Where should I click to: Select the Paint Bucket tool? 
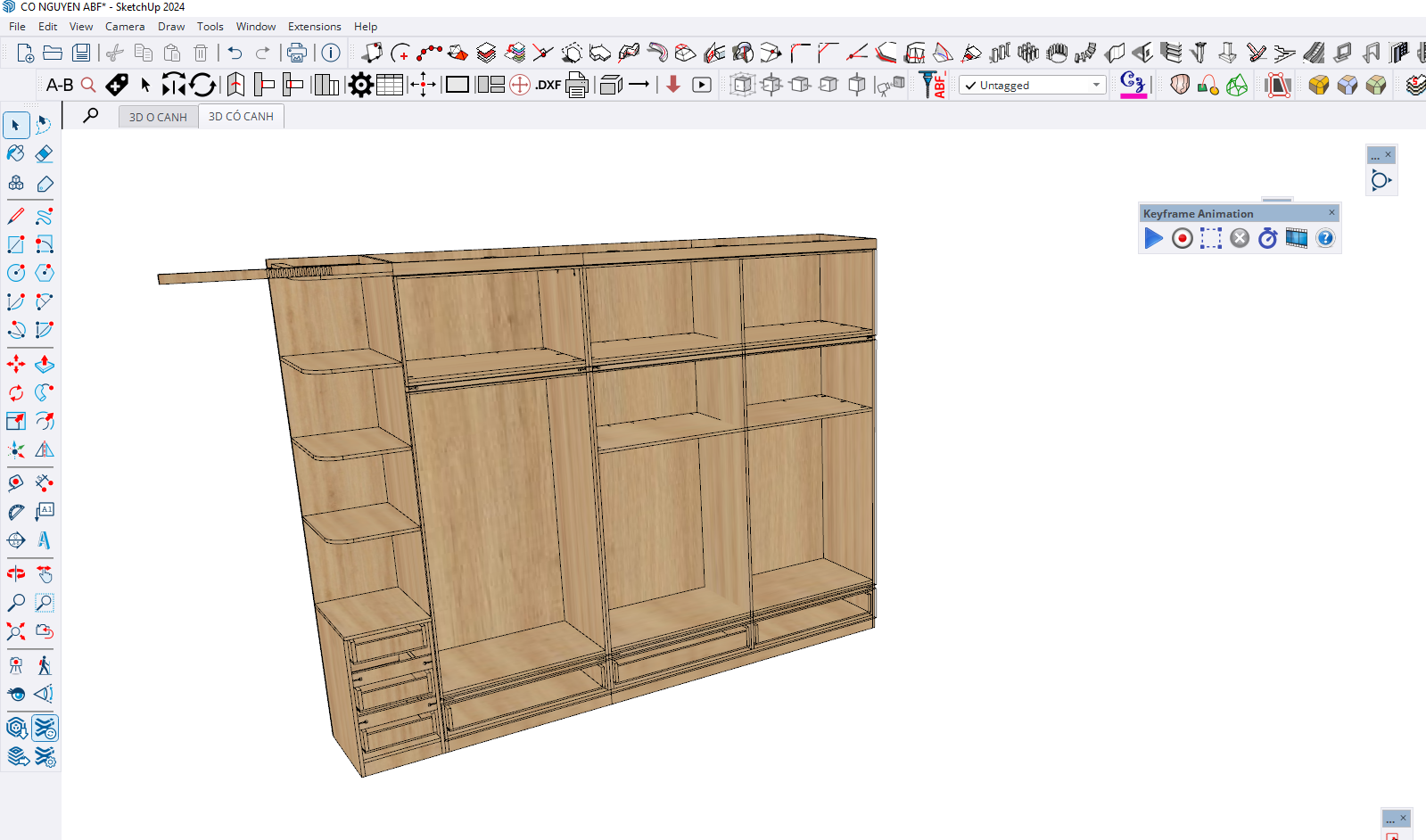16,153
